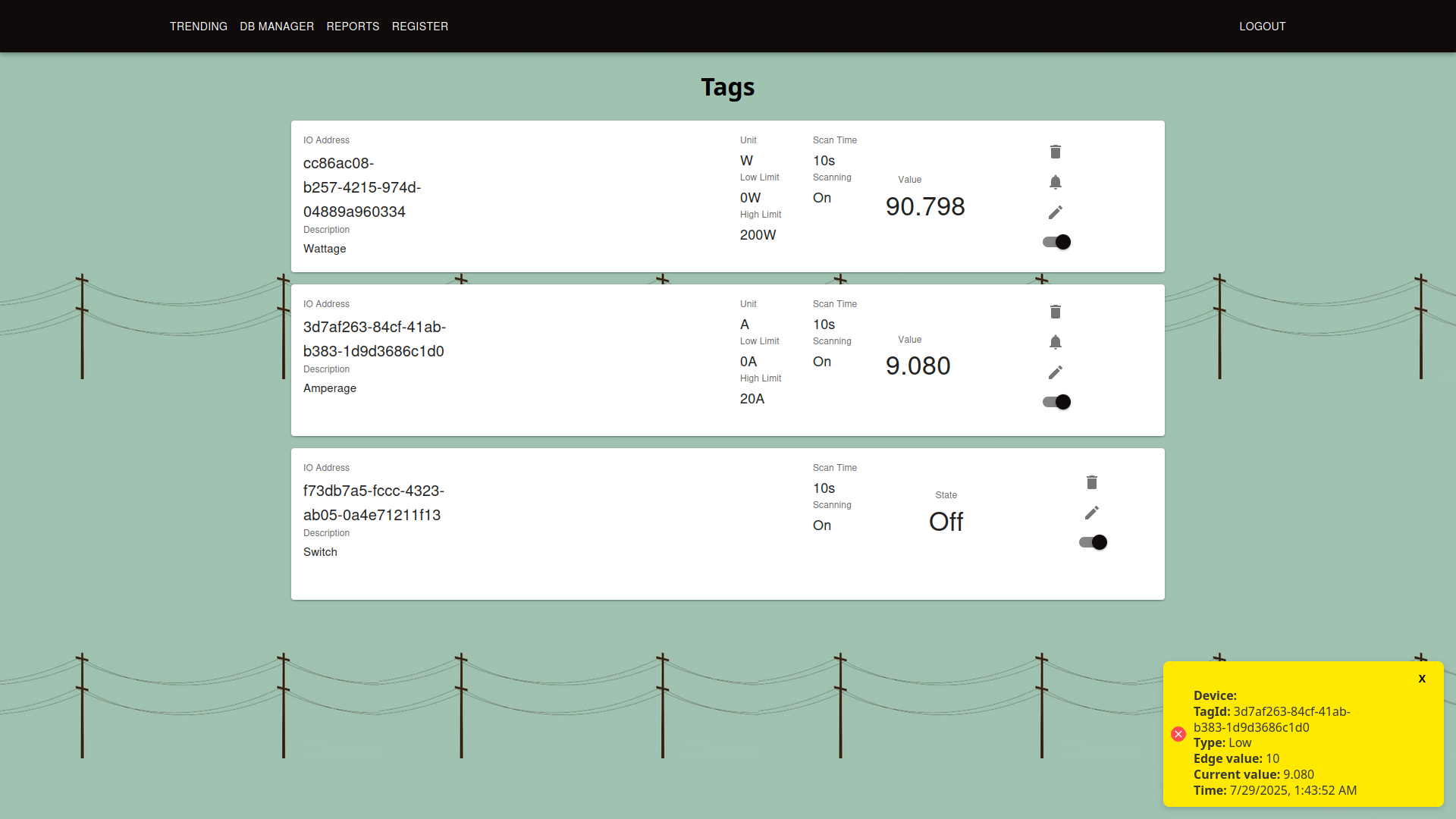Click the Type: Low line in notification
The width and height of the screenshot is (1456, 819).
pyautogui.click(x=1222, y=743)
